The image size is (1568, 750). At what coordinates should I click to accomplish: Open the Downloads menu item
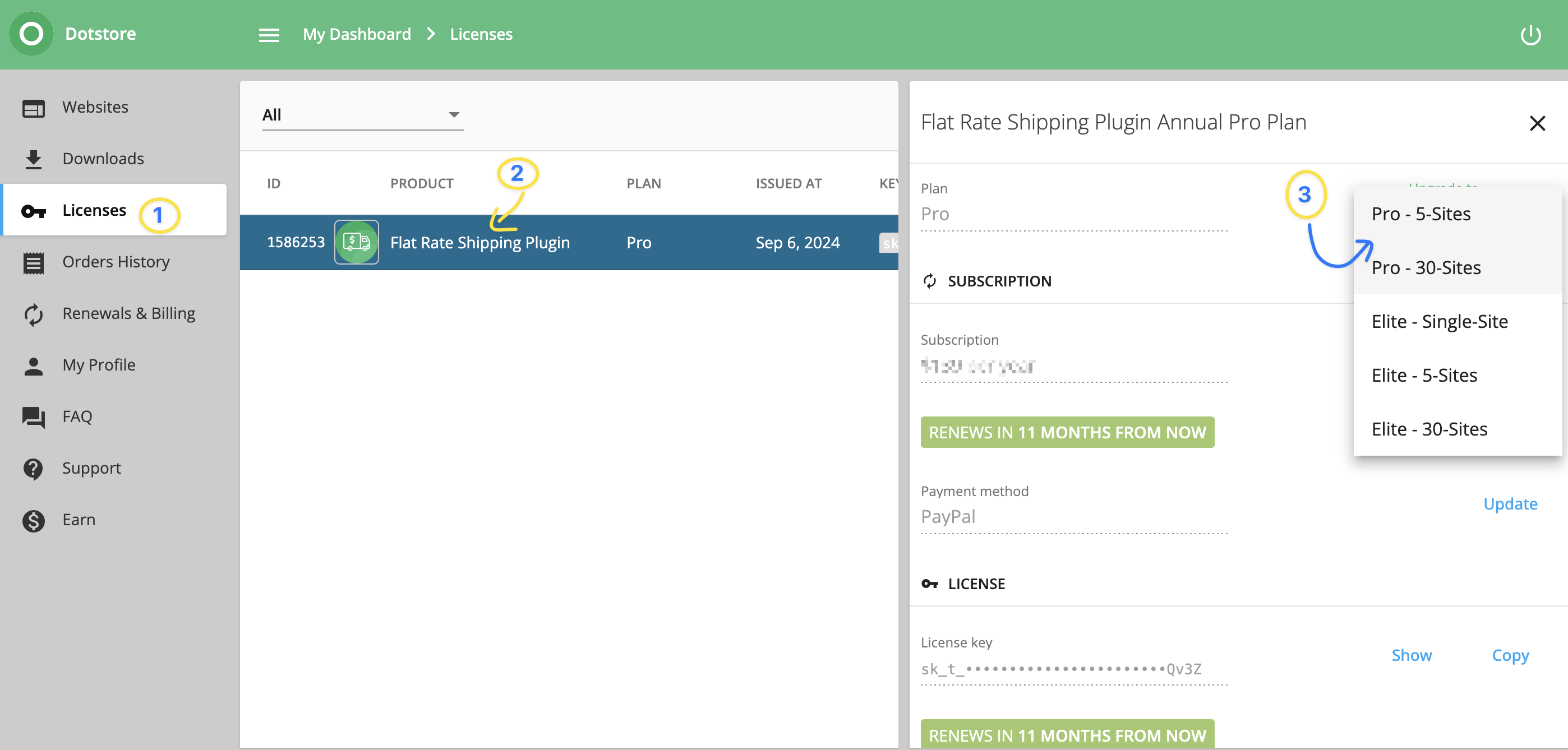[x=114, y=159]
